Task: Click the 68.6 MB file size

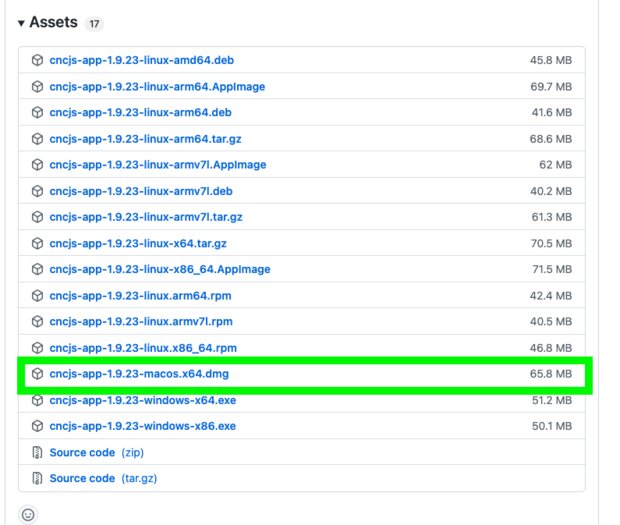Action: click(551, 139)
